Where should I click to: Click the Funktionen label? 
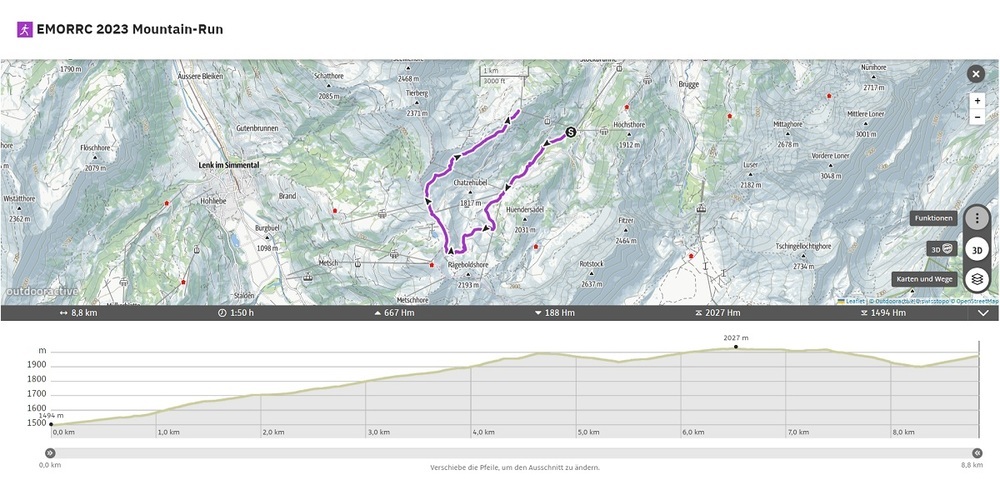(933, 218)
